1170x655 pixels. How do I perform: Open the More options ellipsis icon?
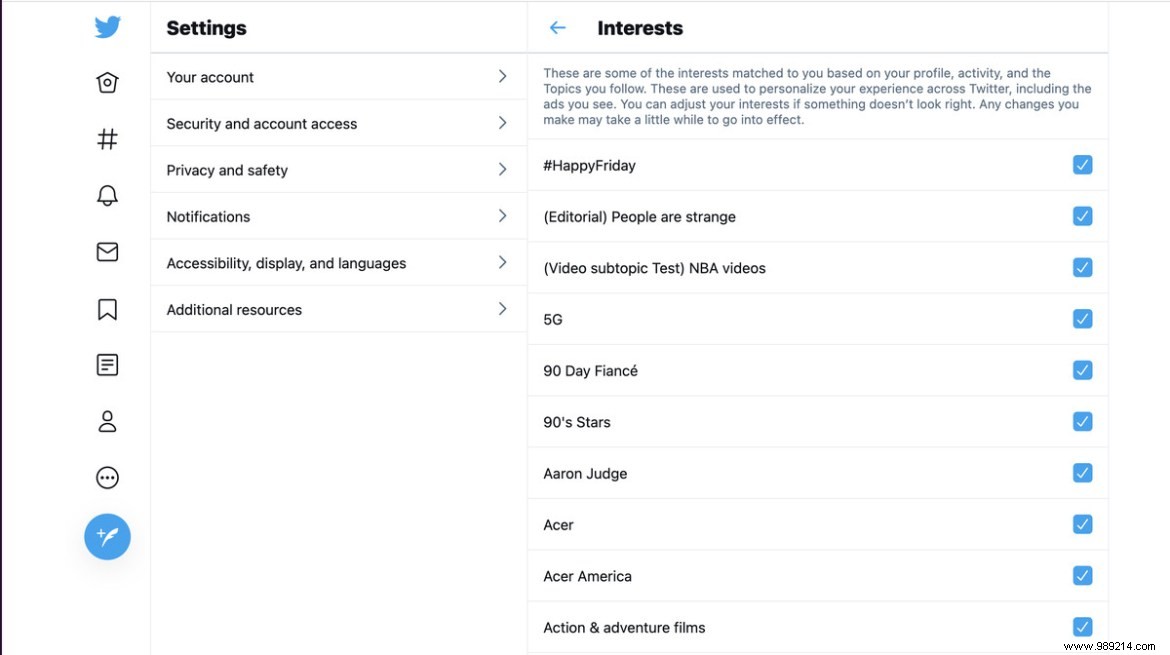pos(107,478)
